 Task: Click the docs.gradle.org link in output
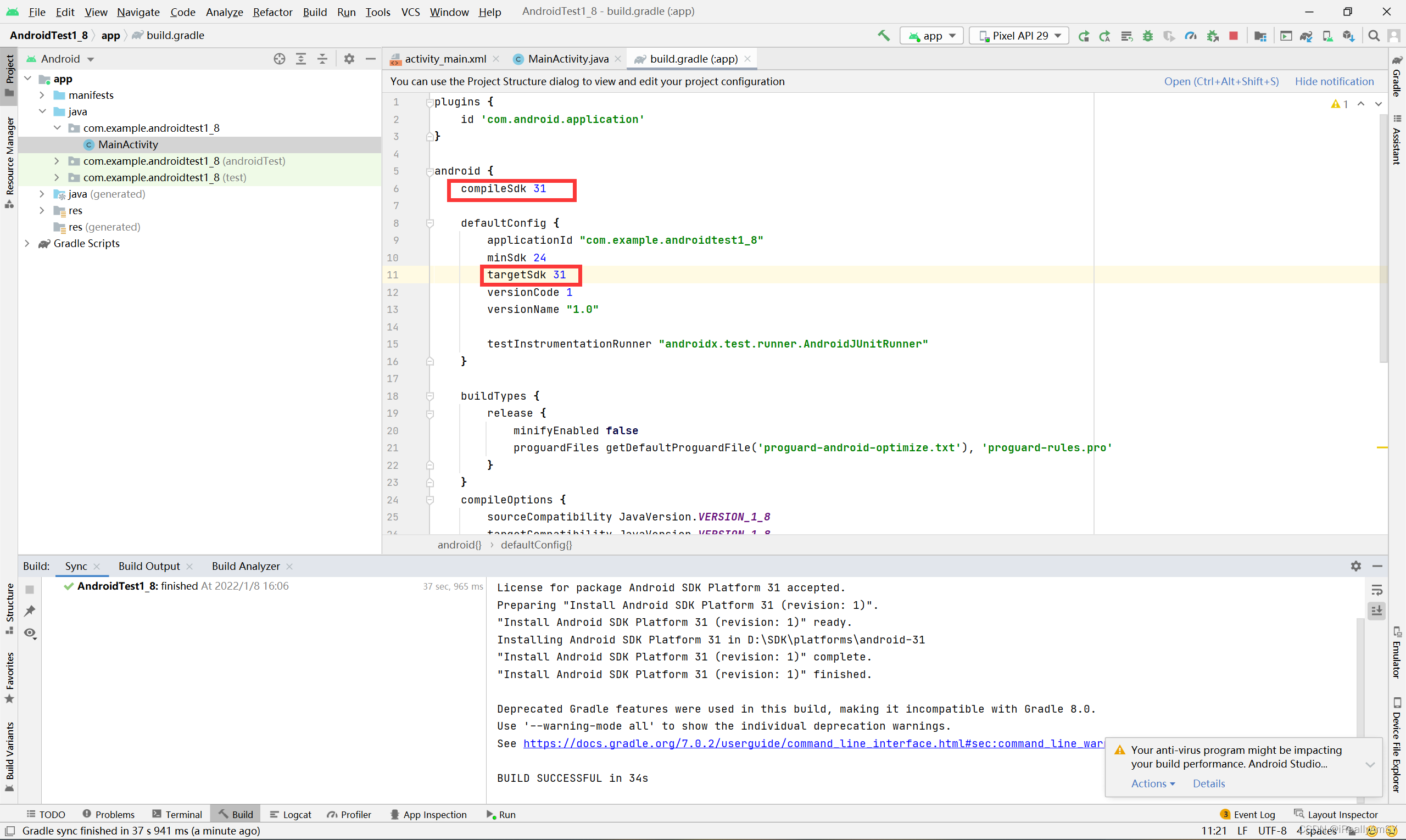pyautogui.click(x=814, y=744)
